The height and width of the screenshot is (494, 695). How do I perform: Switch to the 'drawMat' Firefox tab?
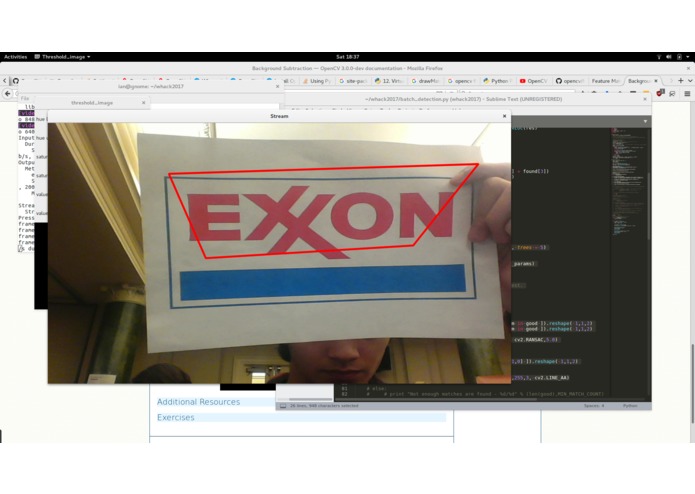425,81
